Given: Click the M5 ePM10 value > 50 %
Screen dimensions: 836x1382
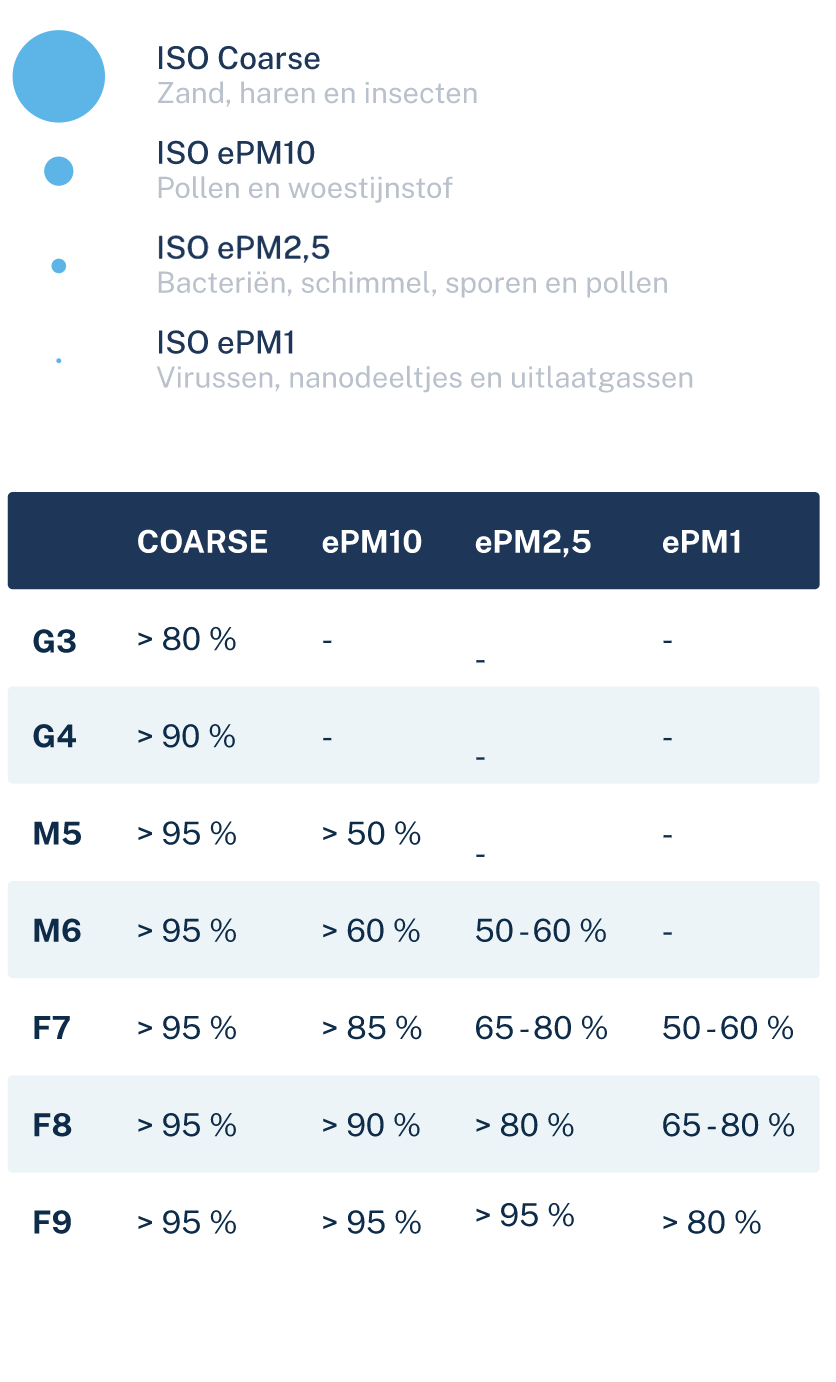Looking at the screenshot, I should (x=371, y=833).
